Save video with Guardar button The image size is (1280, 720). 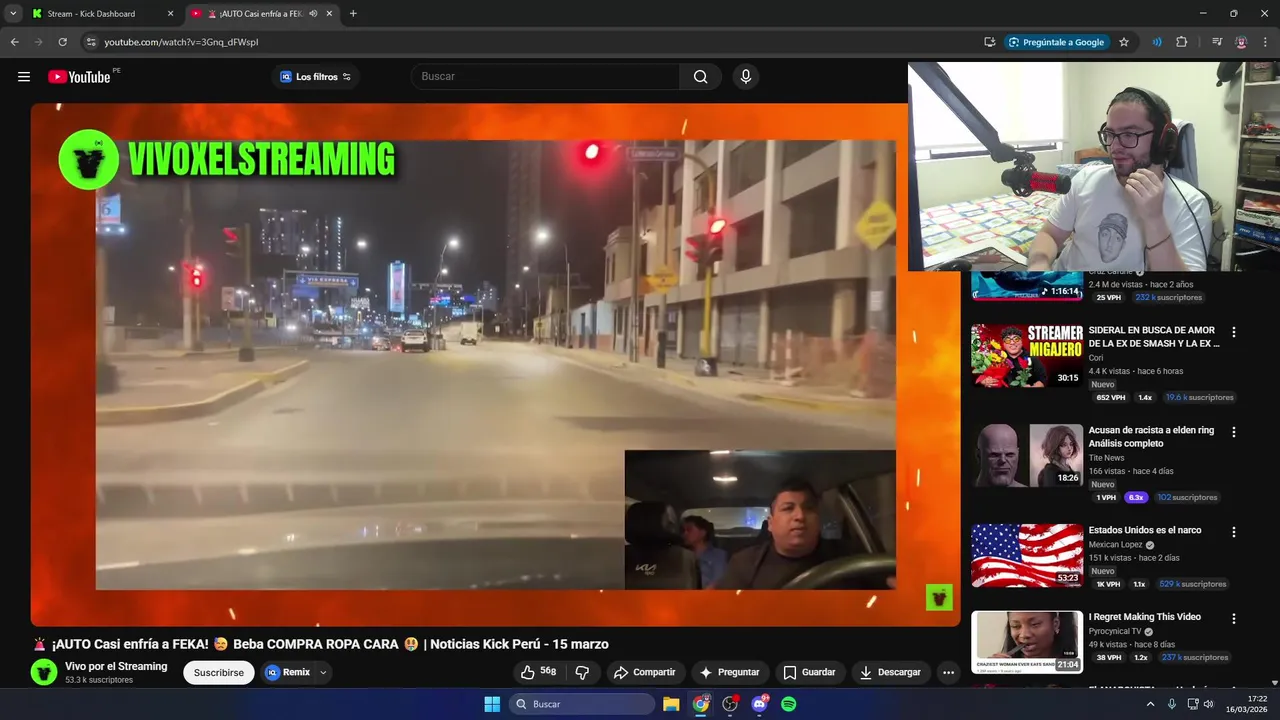[810, 672]
